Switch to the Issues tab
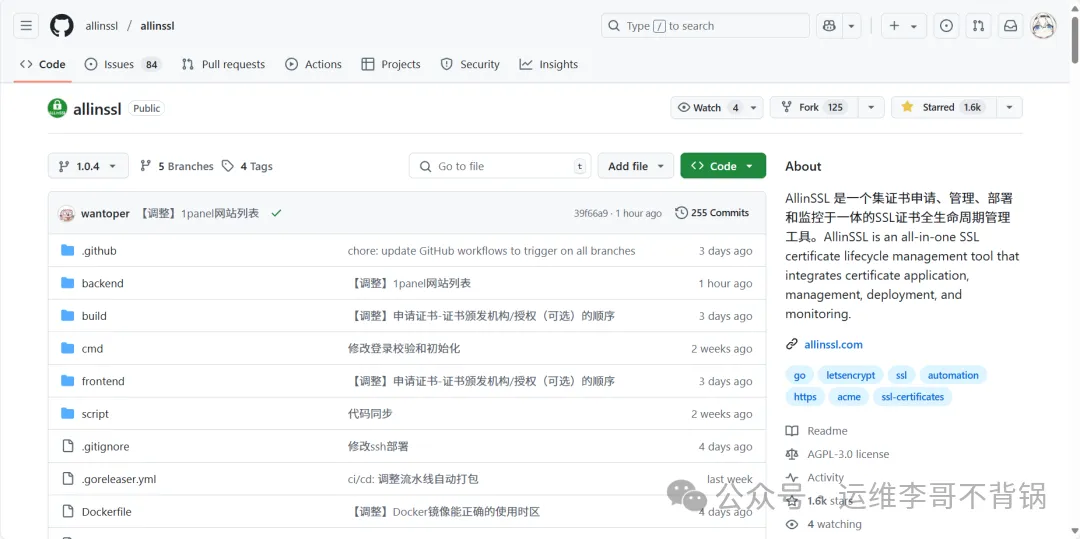 [121, 64]
